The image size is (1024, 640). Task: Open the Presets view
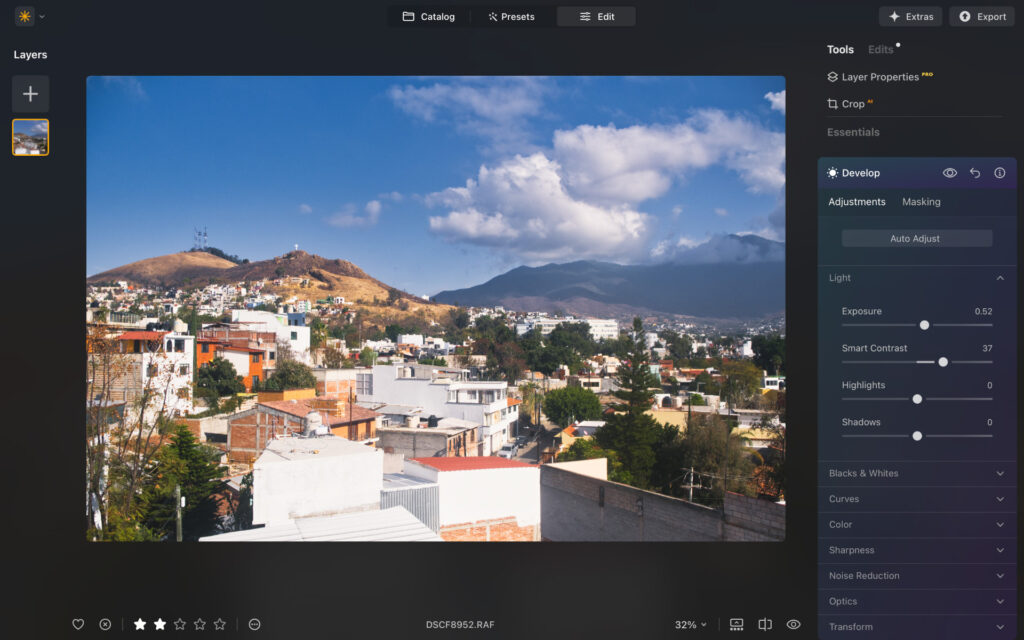click(511, 16)
